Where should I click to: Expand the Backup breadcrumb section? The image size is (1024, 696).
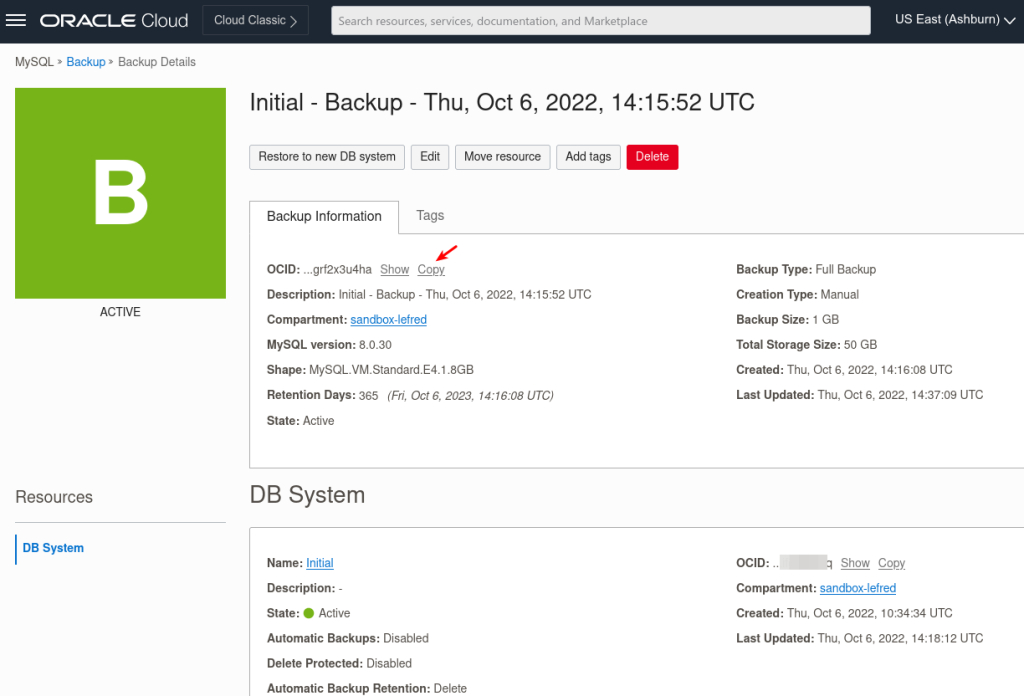click(85, 61)
